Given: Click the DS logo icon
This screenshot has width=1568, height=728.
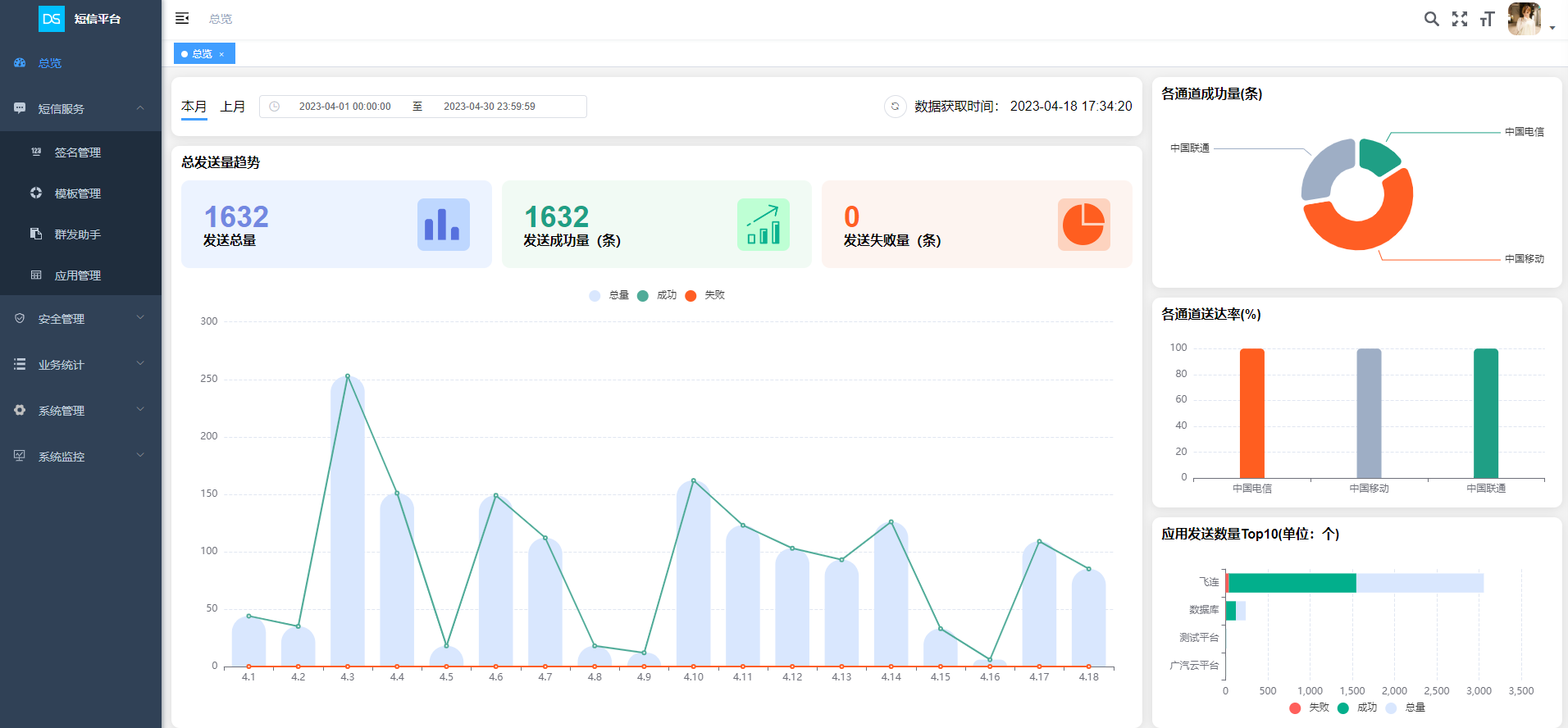Looking at the screenshot, I should [x=52, y=19].
